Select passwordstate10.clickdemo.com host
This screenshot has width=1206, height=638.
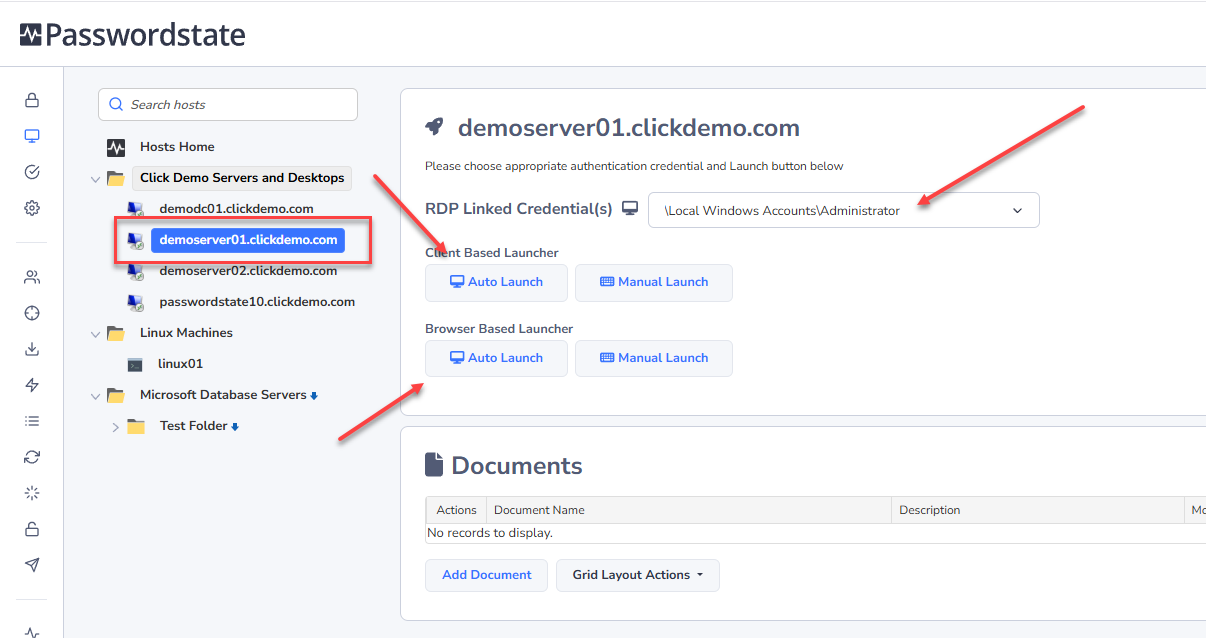[257, 302]
